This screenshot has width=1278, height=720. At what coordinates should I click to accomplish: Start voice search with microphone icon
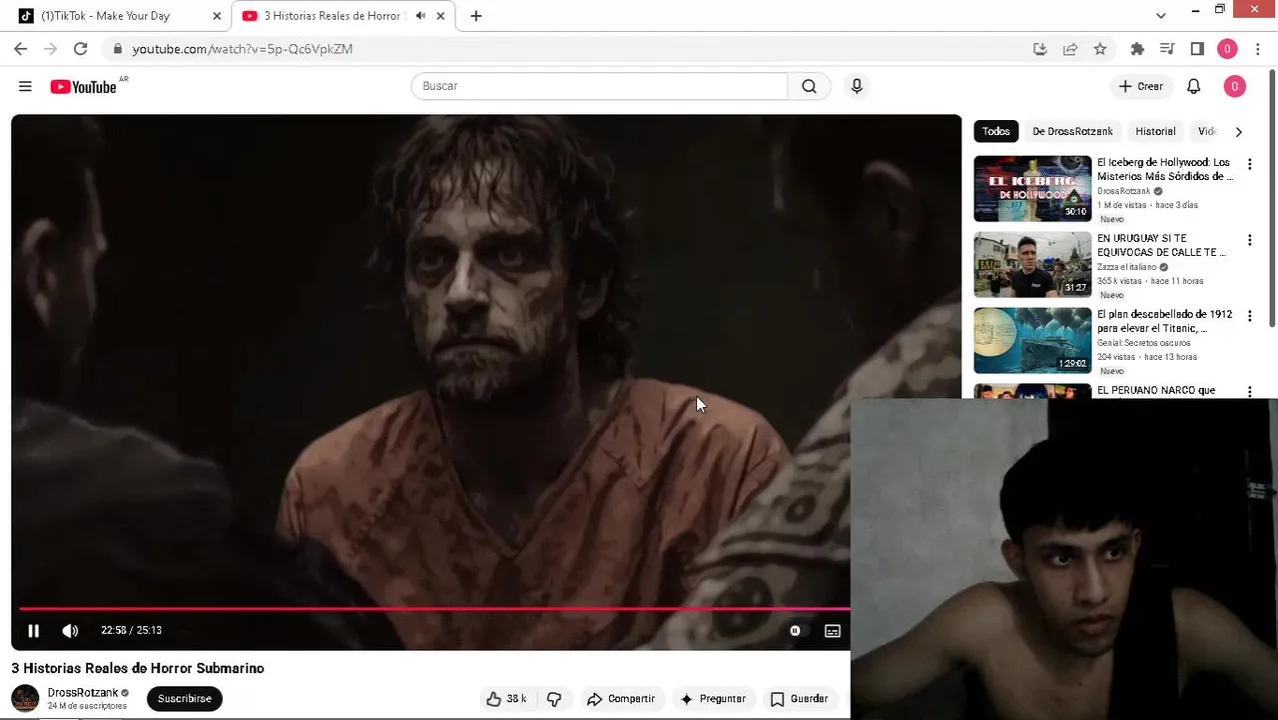(856, 86)
